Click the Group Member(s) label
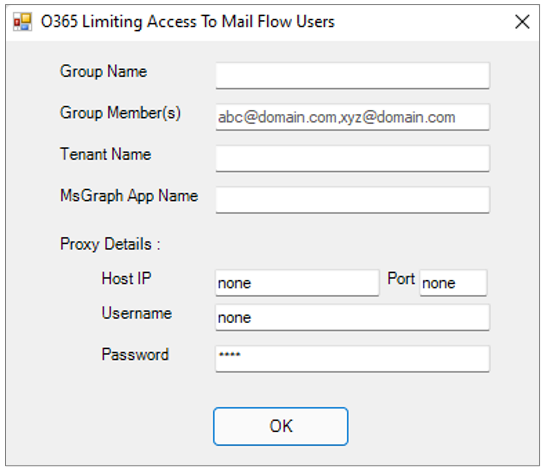Viewport: 542px width, 468px height. tap(120, 113)
